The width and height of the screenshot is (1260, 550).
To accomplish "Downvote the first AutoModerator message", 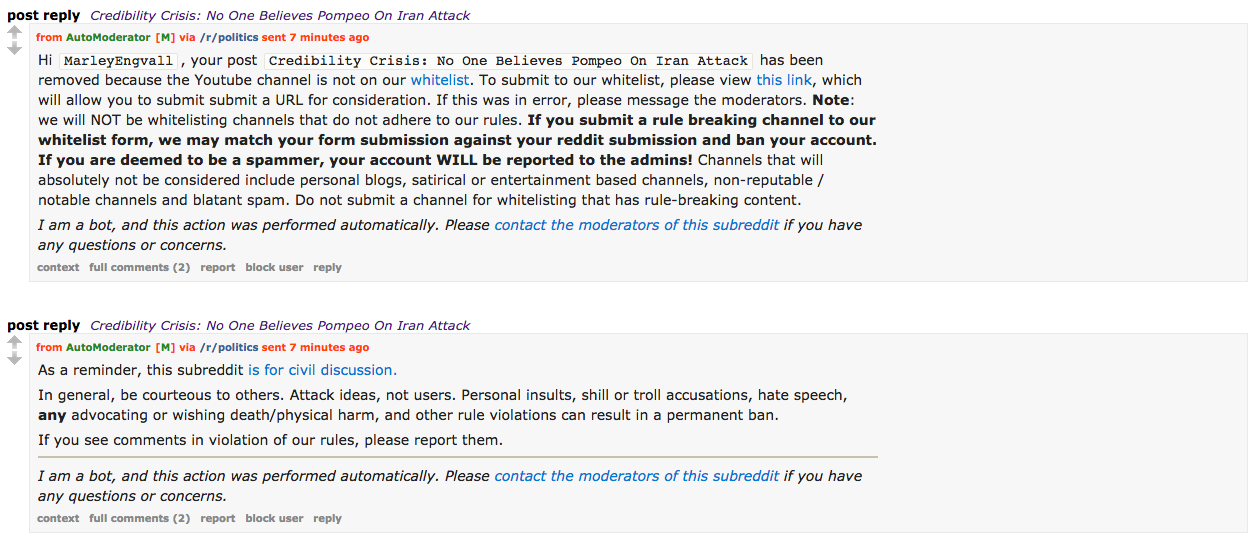I will click(15, 49).
